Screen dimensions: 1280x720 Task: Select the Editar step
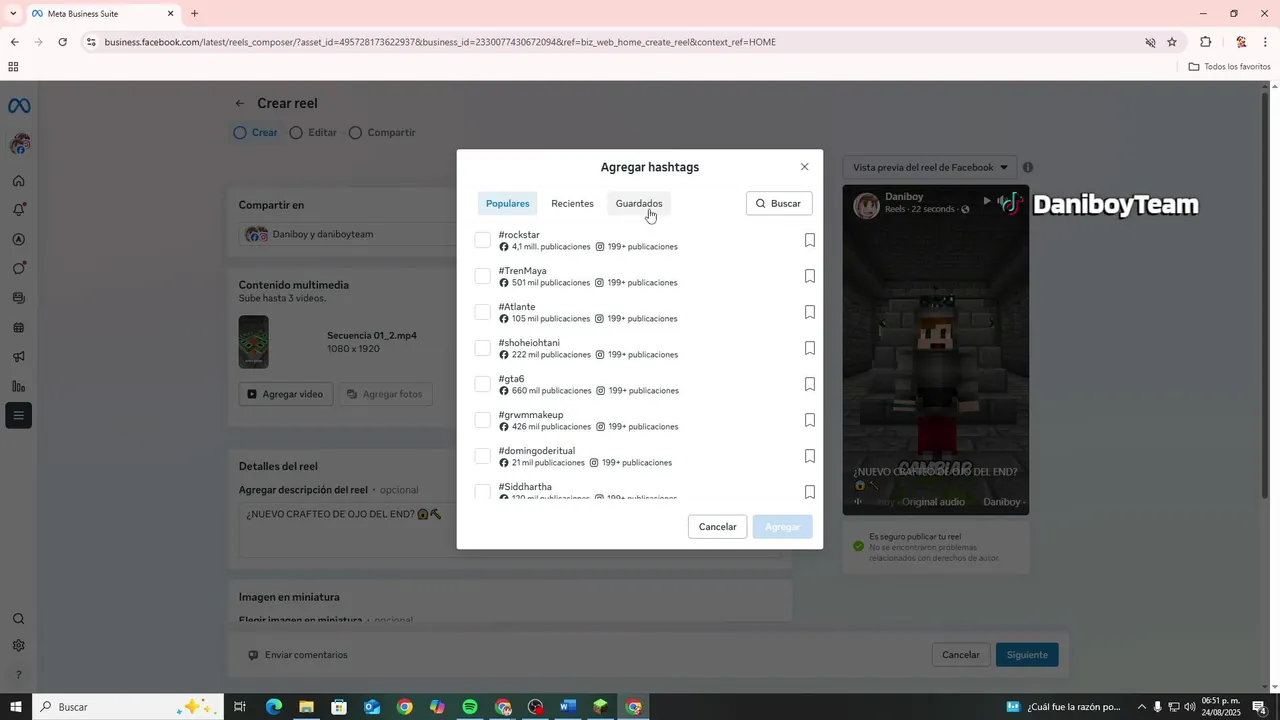coord(313,132)
